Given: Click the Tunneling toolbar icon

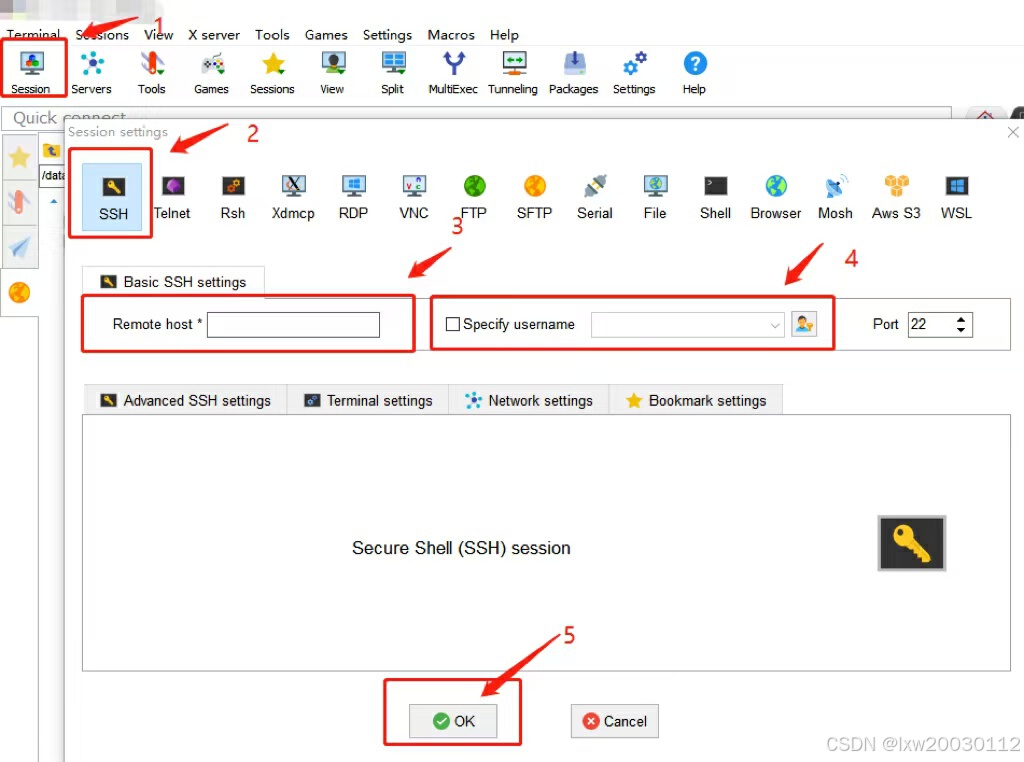Looking at the screenshot, I should click(x=513, y=71).
